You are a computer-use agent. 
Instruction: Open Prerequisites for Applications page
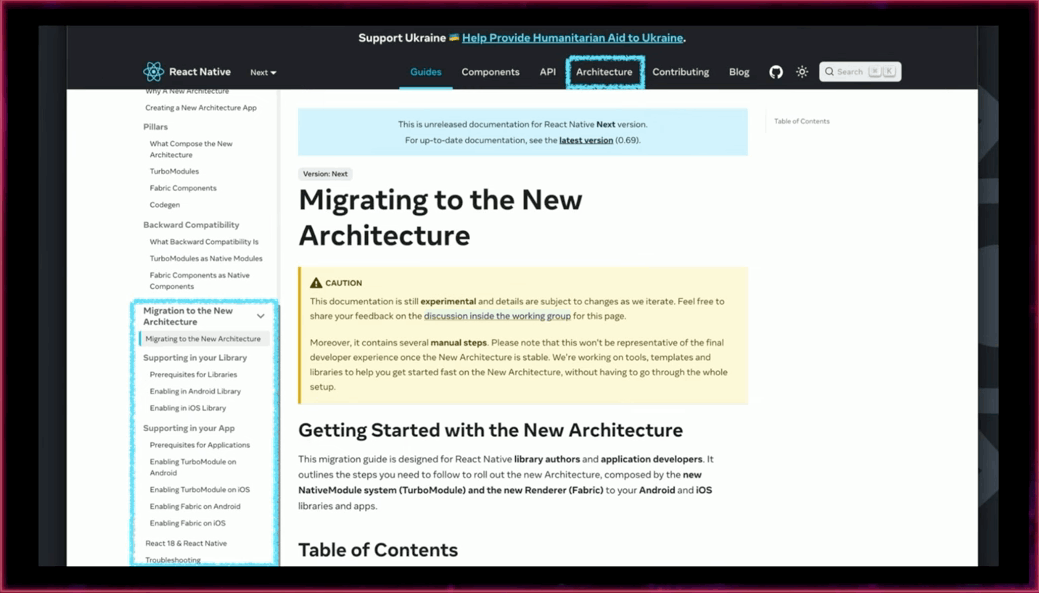point(199,445)
